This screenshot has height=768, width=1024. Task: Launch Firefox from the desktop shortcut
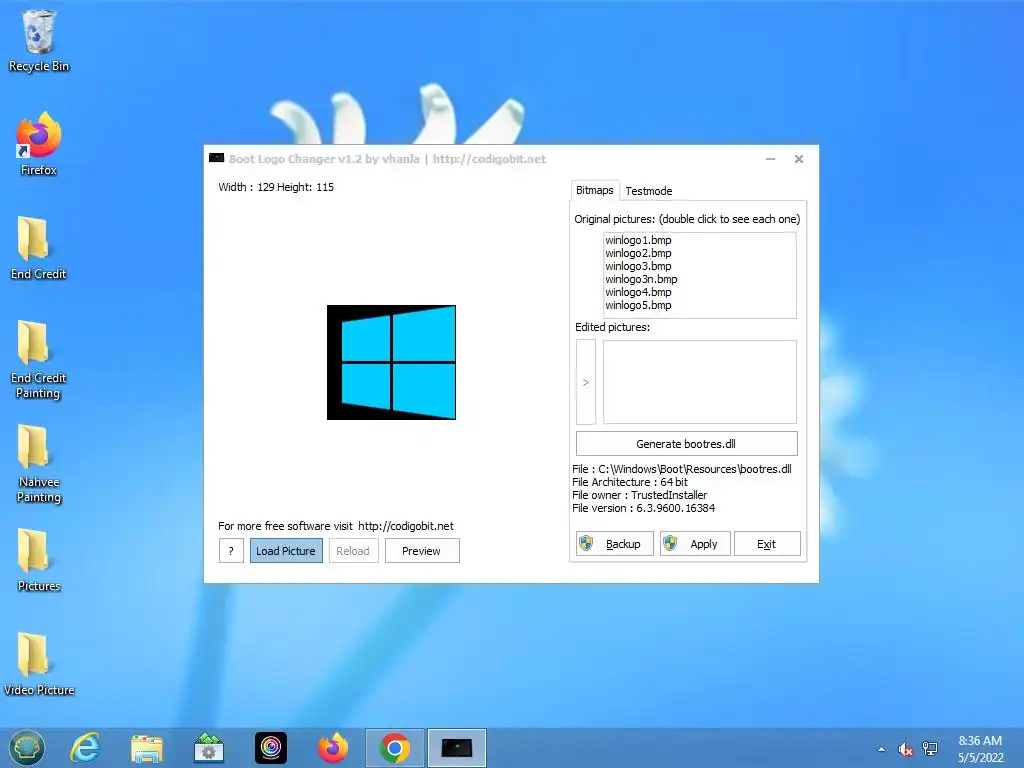point(39,144)
